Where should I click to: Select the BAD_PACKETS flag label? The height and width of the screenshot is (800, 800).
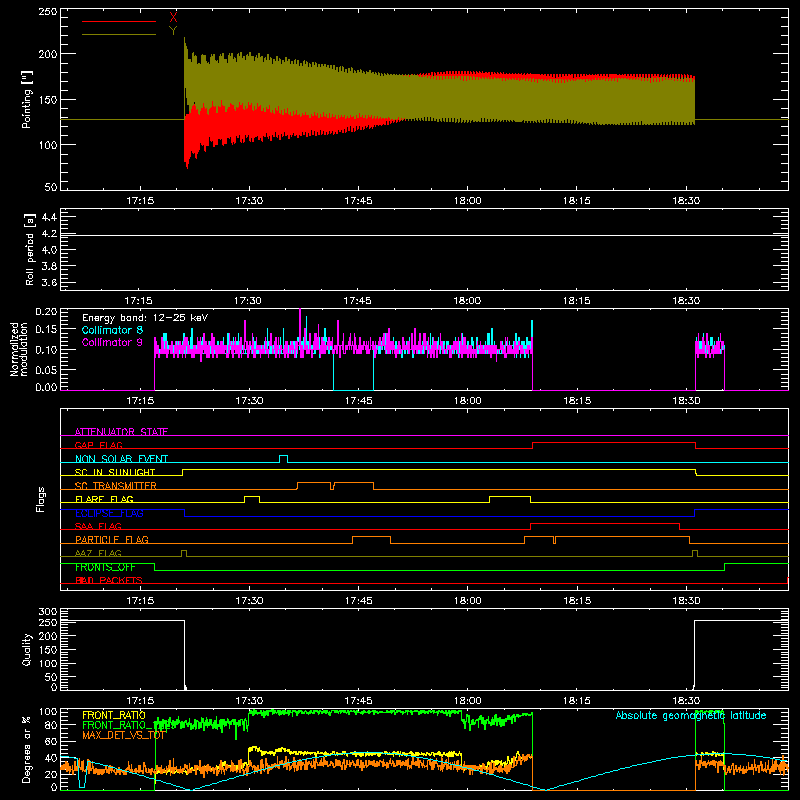(109, 580)
